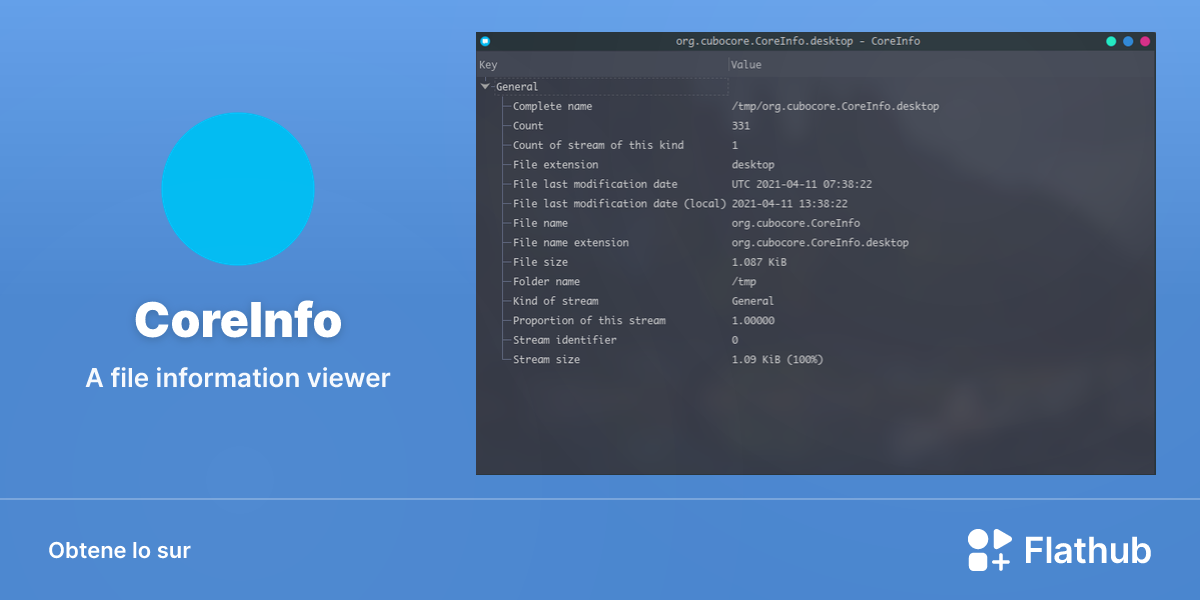Select the Stream size row
The height and width of the screenshot is (600, 1200).
pyautogui.click(x=816, y=360)
